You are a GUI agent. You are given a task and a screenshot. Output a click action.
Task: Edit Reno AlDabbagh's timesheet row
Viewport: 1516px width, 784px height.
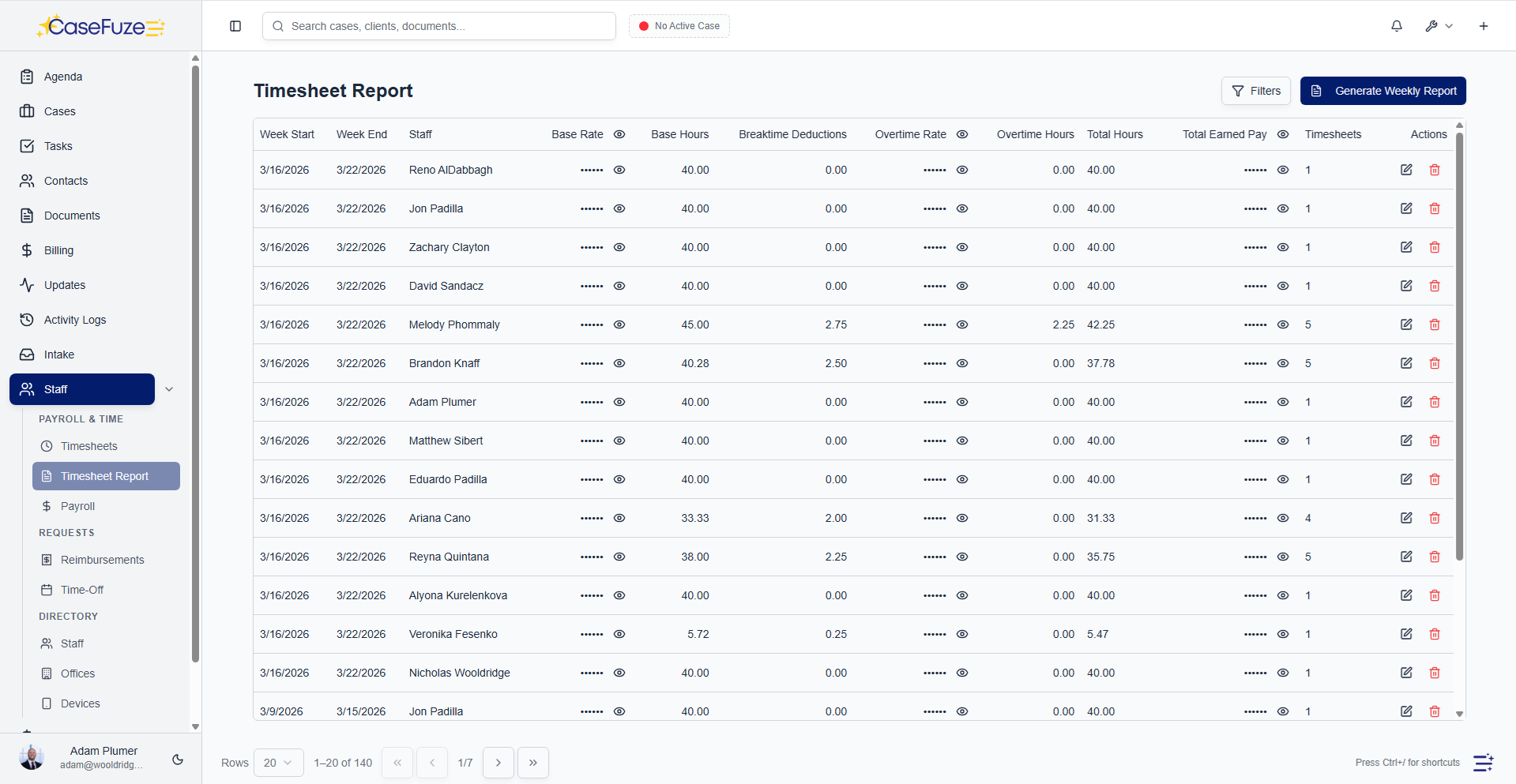point(1406,170)
